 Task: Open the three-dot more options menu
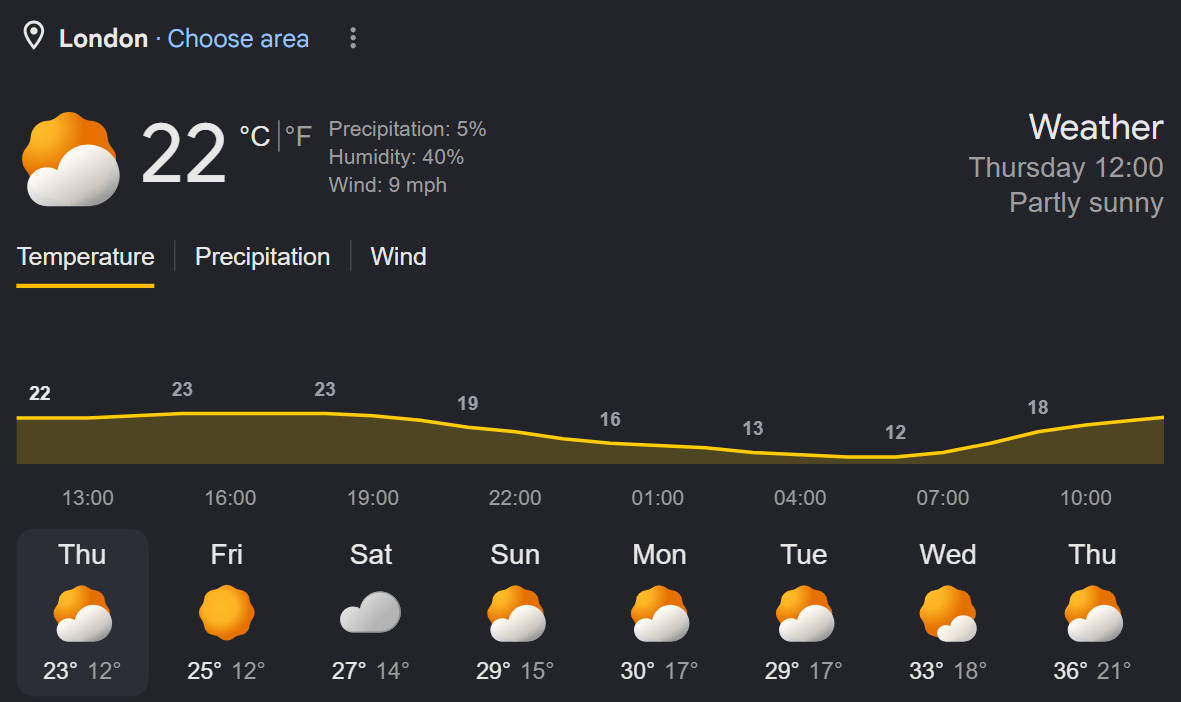(x=352, y=38)
